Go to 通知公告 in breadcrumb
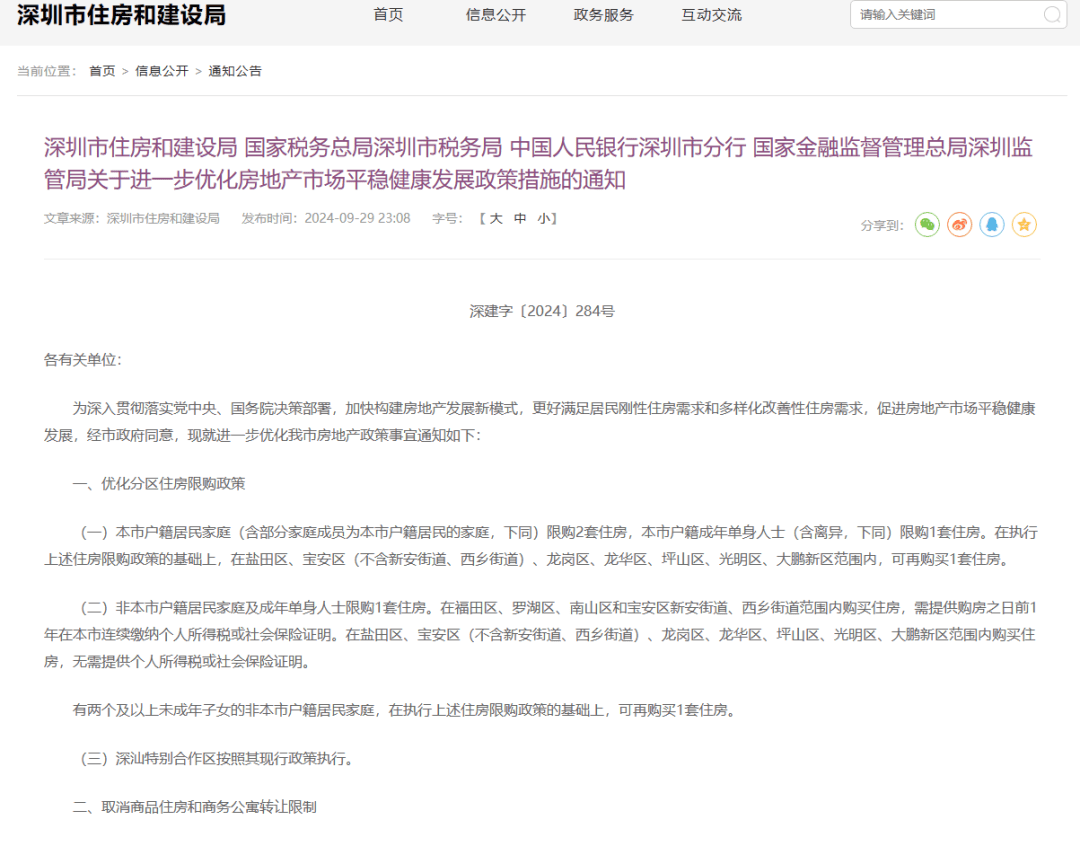Image resolution: width=1080 pixels, height=846 pixels. tap(235, 71)
